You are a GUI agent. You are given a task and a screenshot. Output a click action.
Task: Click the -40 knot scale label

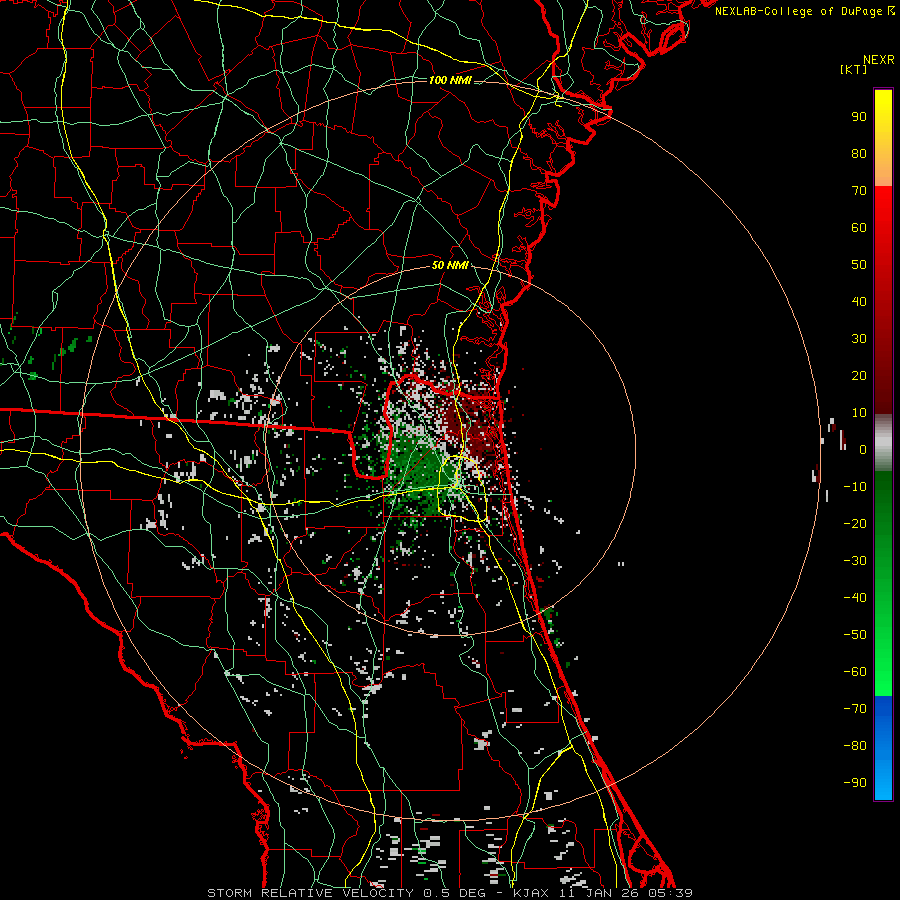(855, 598)
